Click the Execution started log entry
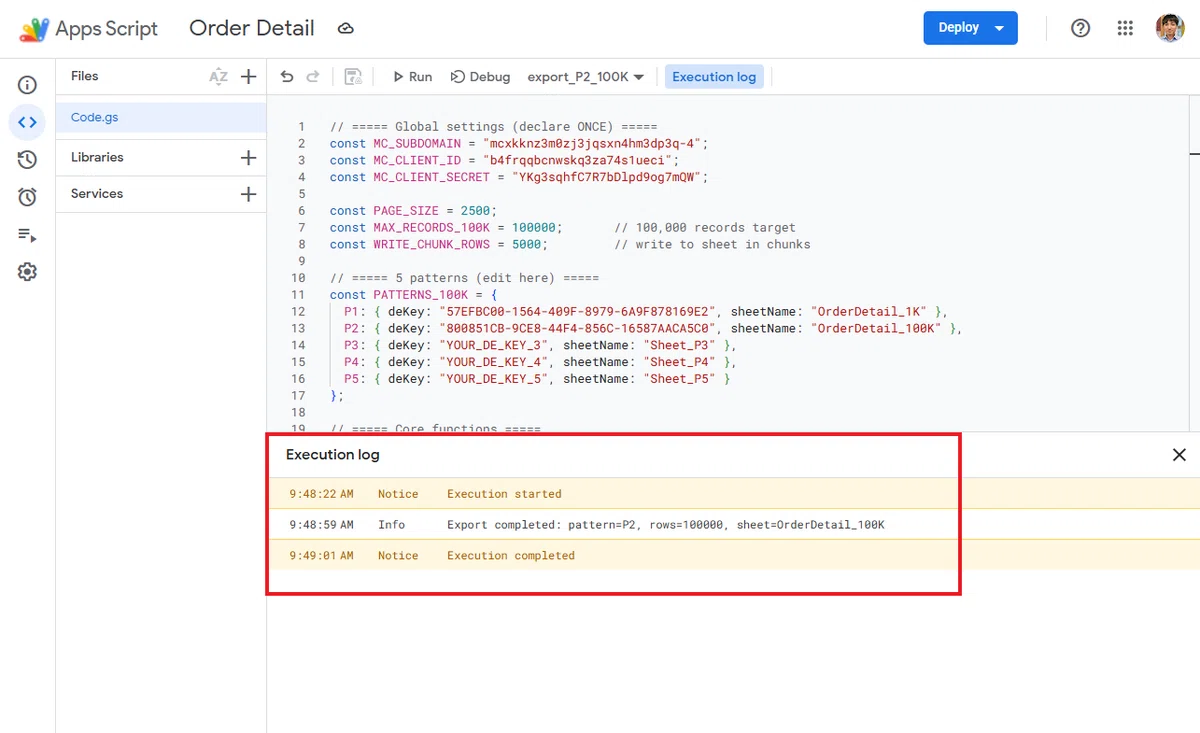 click(x=504, y=494)
